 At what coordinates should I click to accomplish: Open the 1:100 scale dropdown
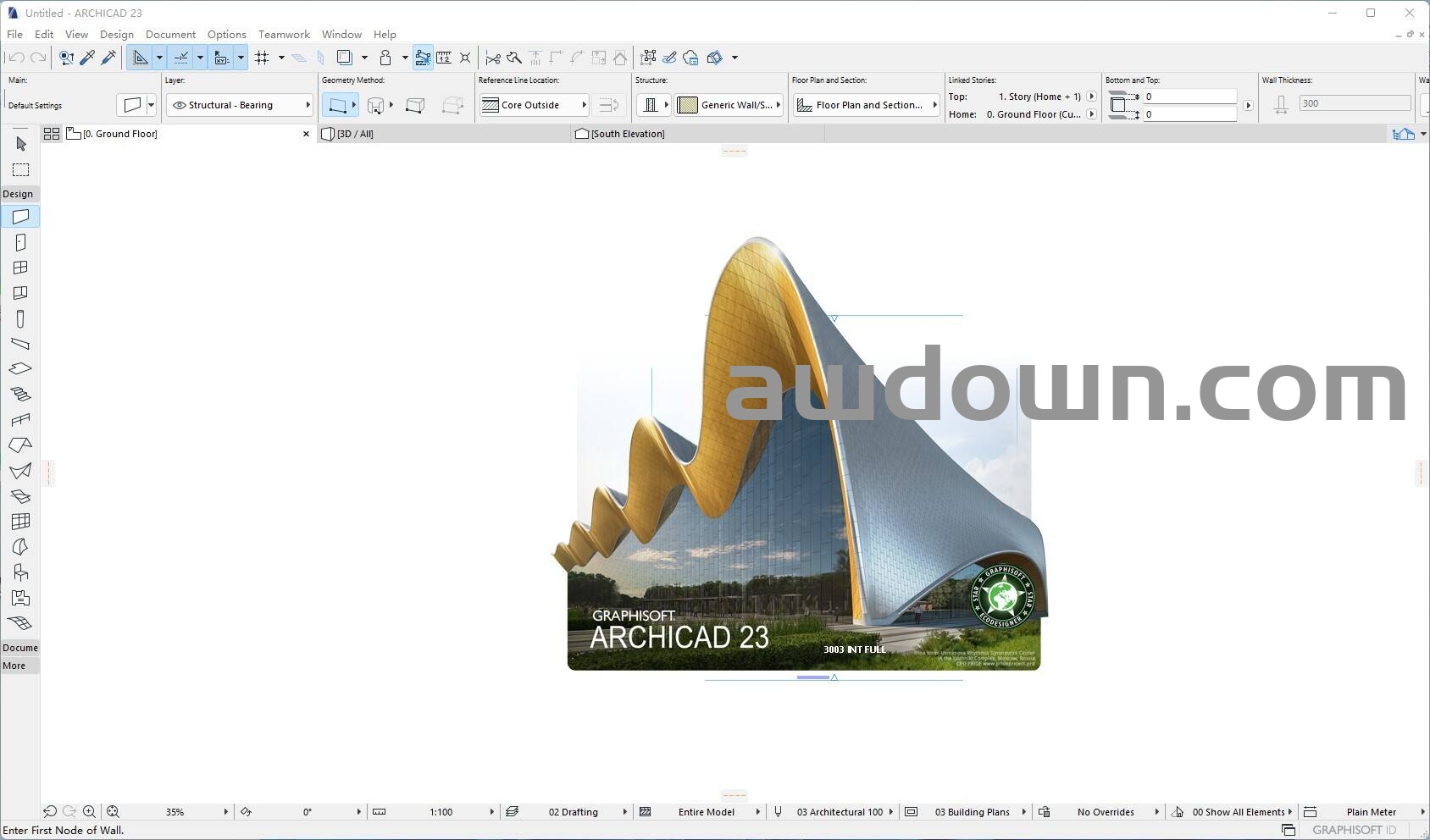tap(441, 812)
